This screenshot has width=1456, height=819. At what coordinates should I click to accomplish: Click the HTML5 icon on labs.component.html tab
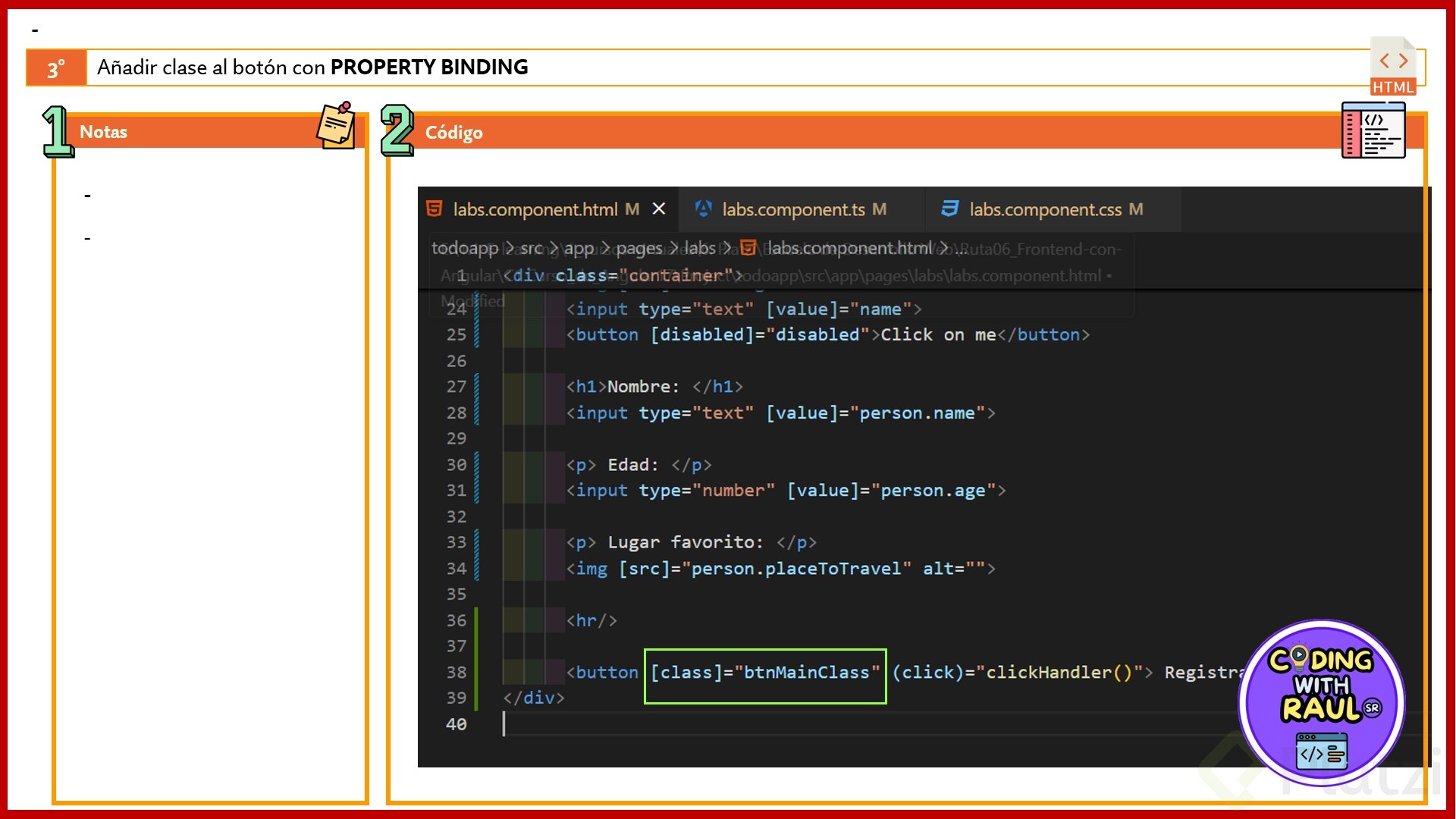point(435,209)
